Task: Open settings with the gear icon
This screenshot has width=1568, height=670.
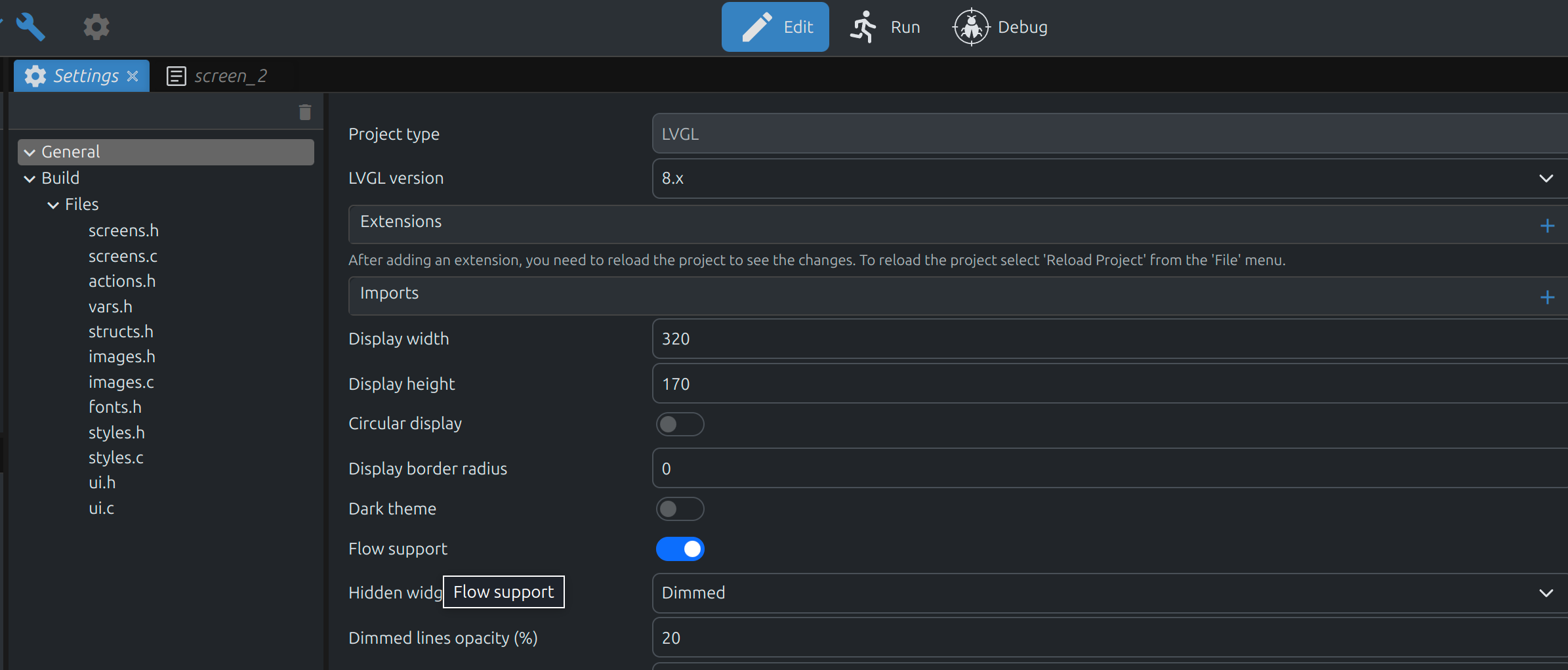Action: pyautogui.click(x=96, y=27)
